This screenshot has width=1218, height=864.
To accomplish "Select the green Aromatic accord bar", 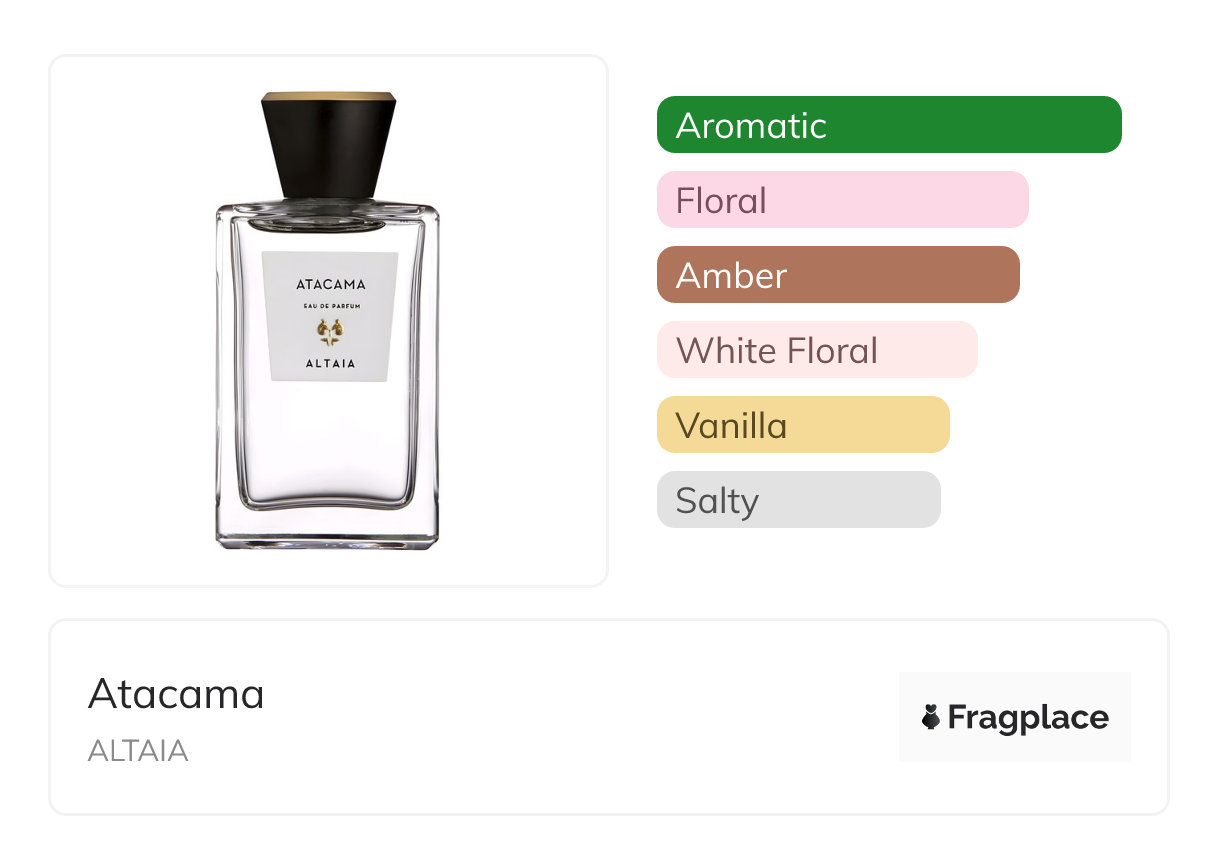I will pyautogui.click(x=889, y=125).
